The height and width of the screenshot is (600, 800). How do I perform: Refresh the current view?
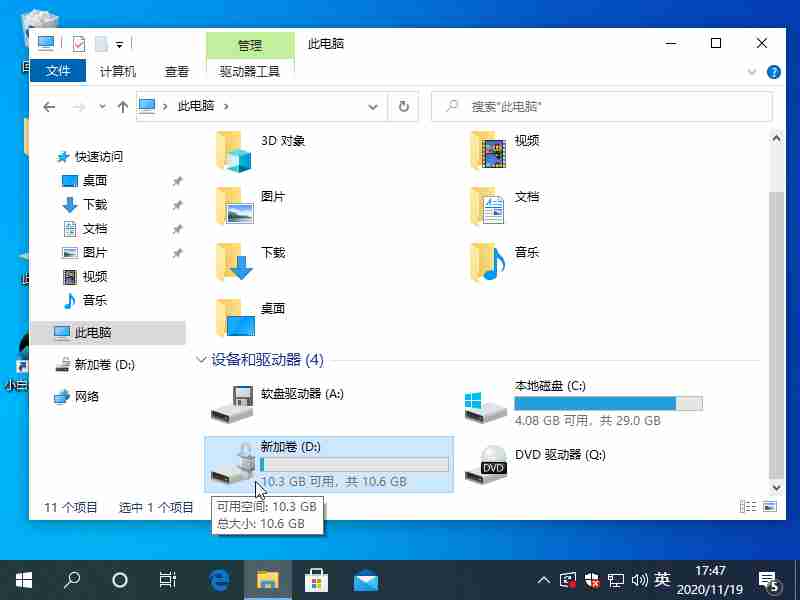click(404, 106)
